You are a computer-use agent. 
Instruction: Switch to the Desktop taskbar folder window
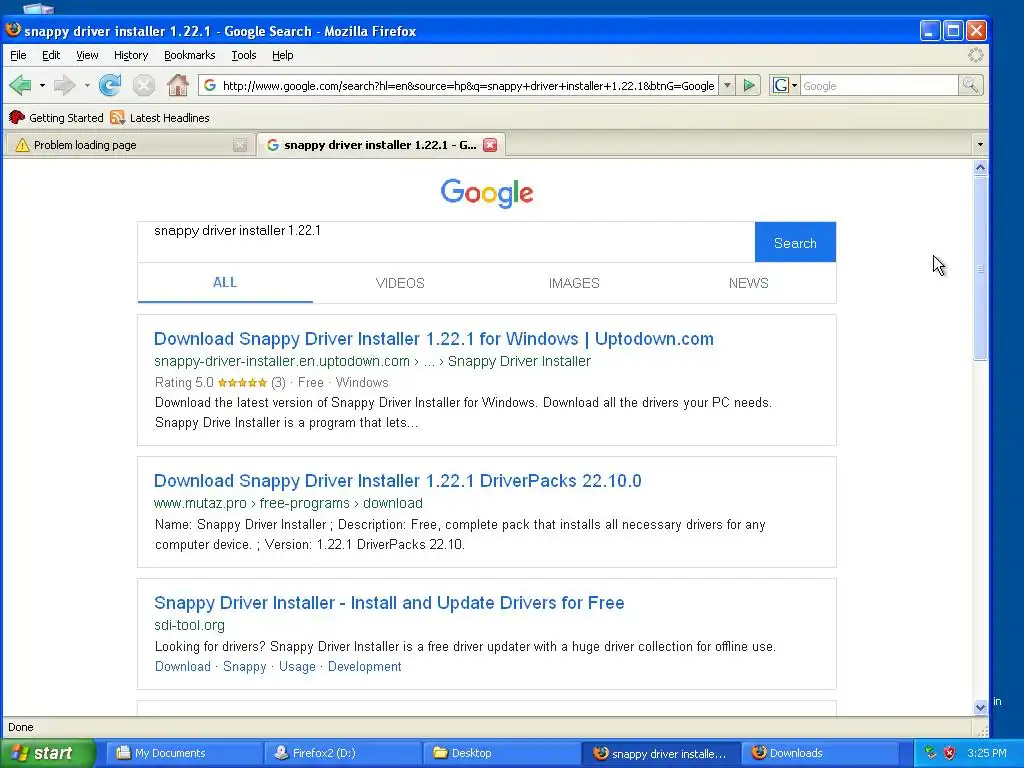(x=502, y=753)
